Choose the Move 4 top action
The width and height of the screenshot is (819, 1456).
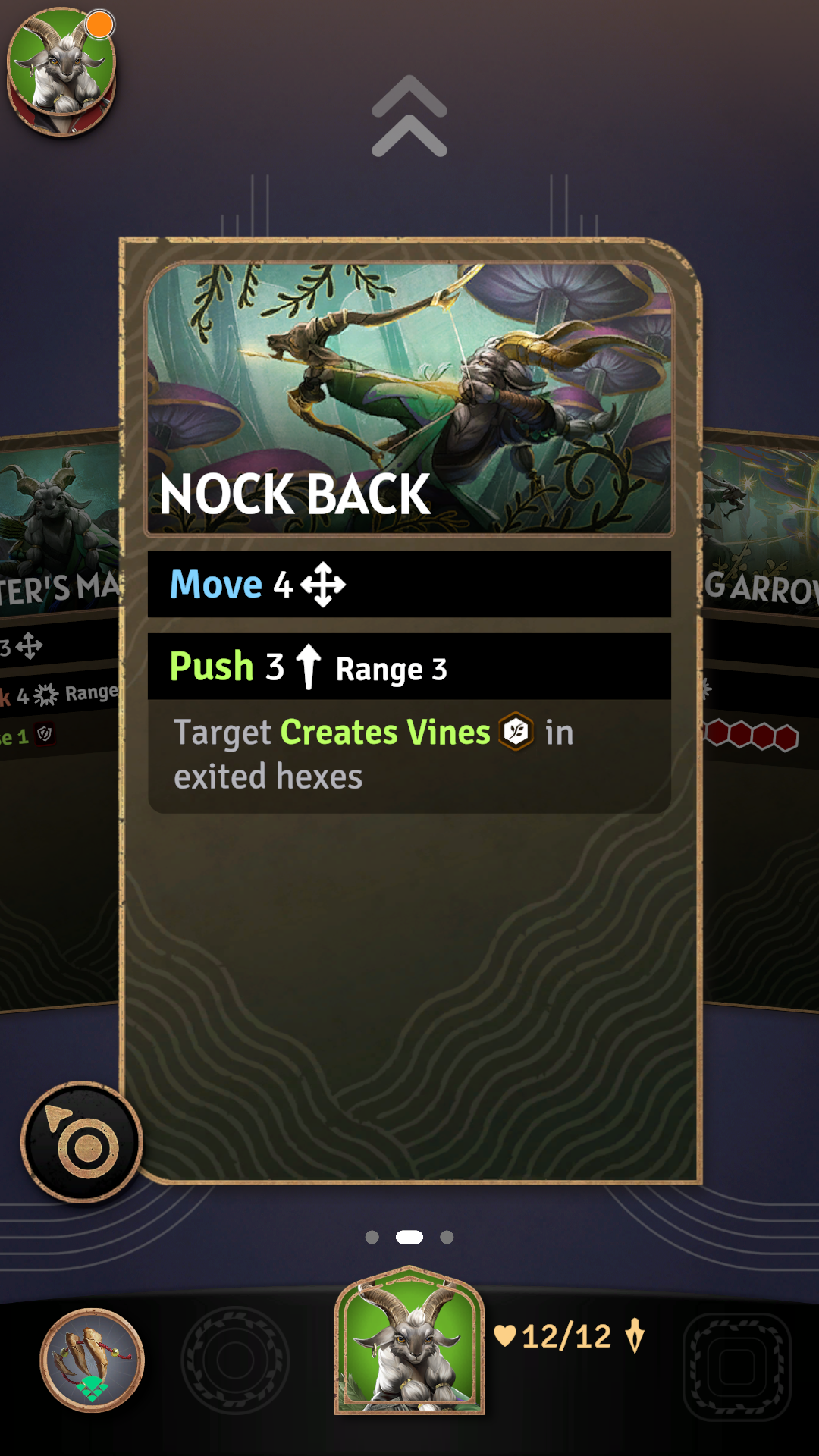pos(409,584)
